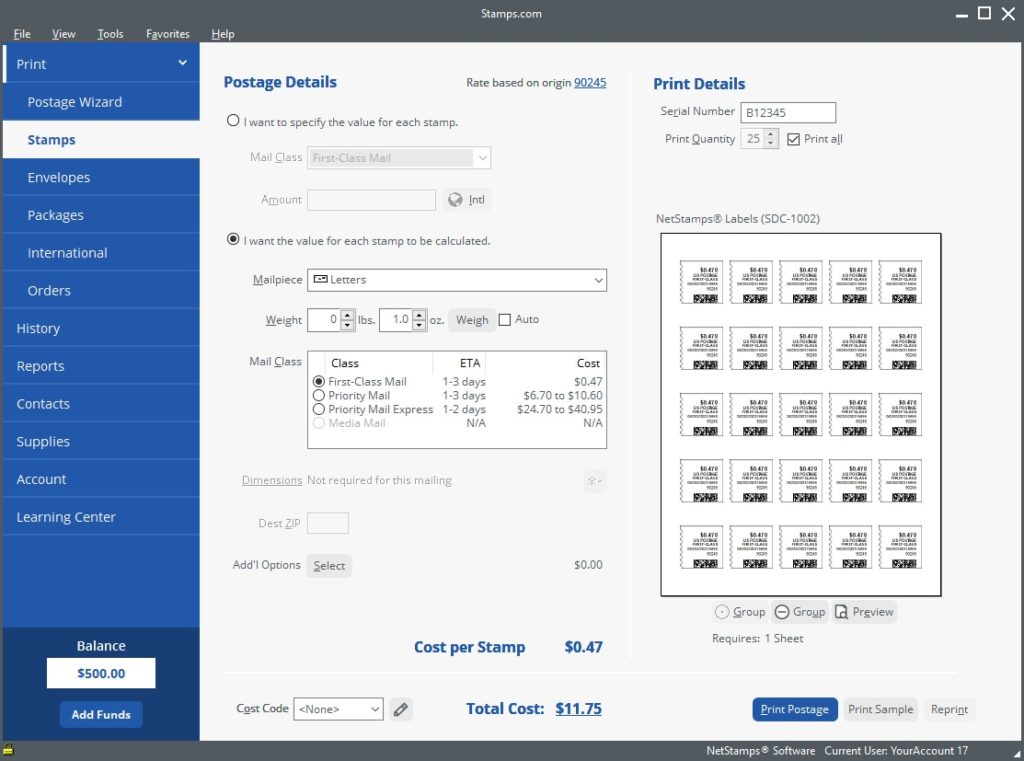This screenshot has width=1024, height=761.
Task: Click the Amount input field
Action: (x=371, y=200)
